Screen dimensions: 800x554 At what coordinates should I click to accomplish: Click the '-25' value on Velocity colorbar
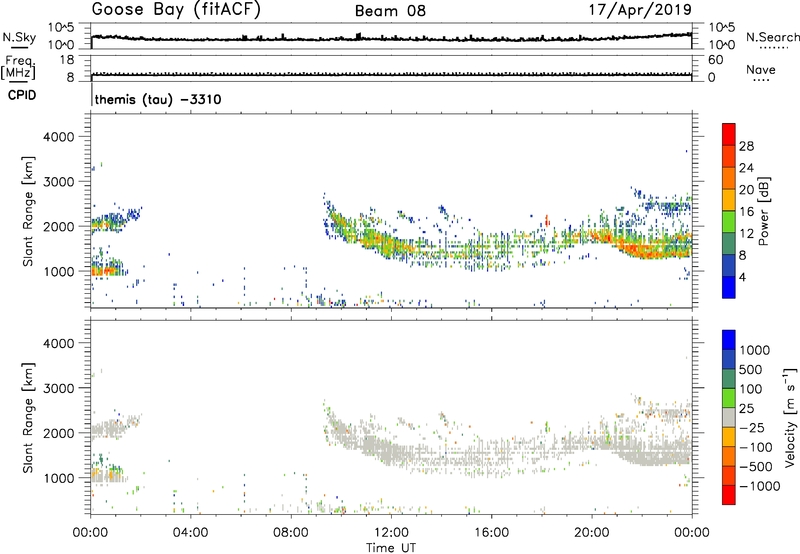(753, 427)
